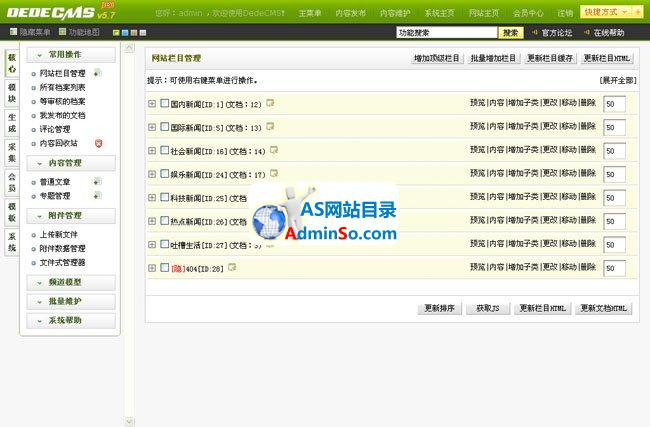
Task: Expand the 系统帮助 menu section
Action: (71, 320)
